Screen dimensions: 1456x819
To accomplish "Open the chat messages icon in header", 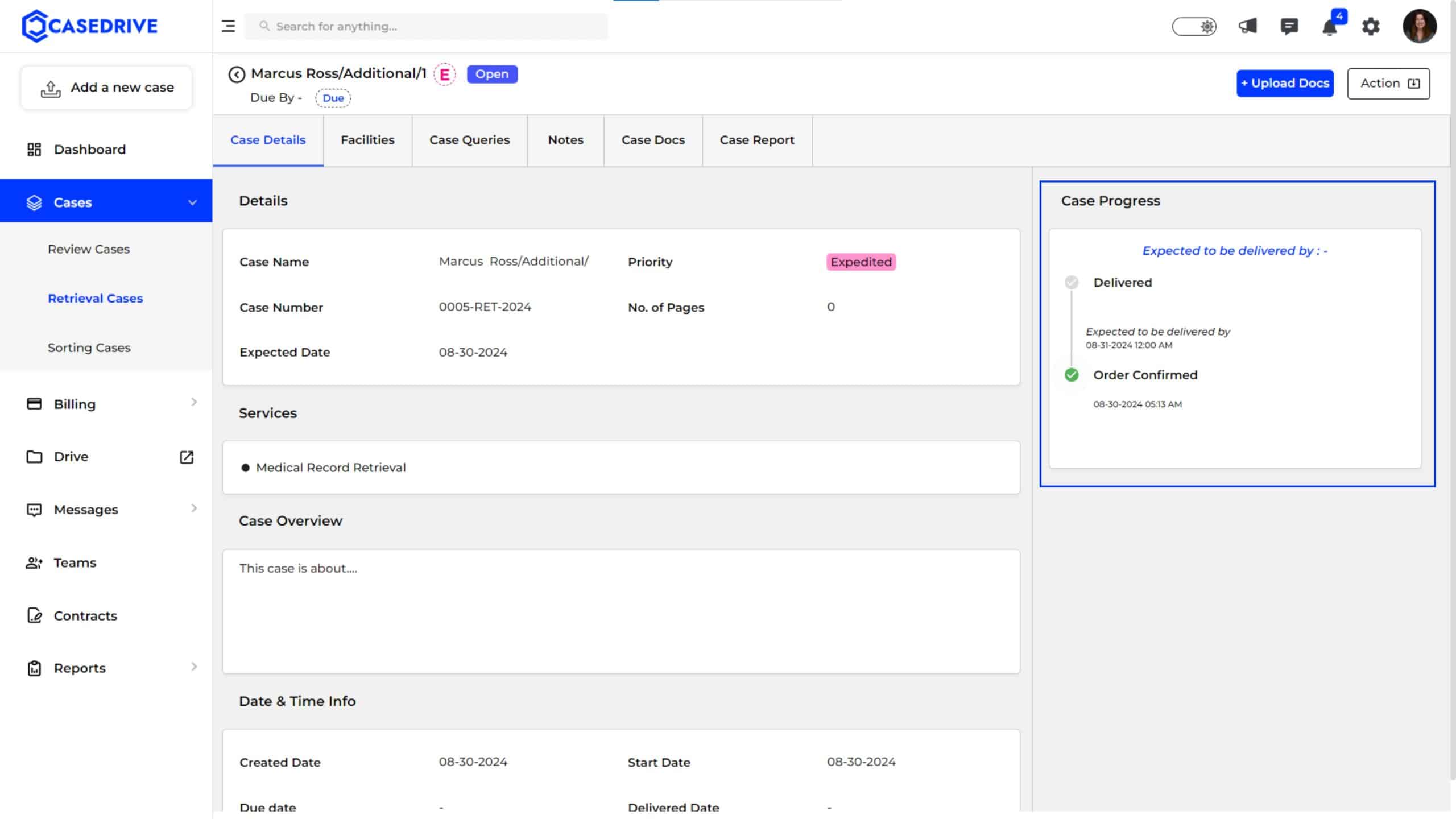I will 1289,26.
